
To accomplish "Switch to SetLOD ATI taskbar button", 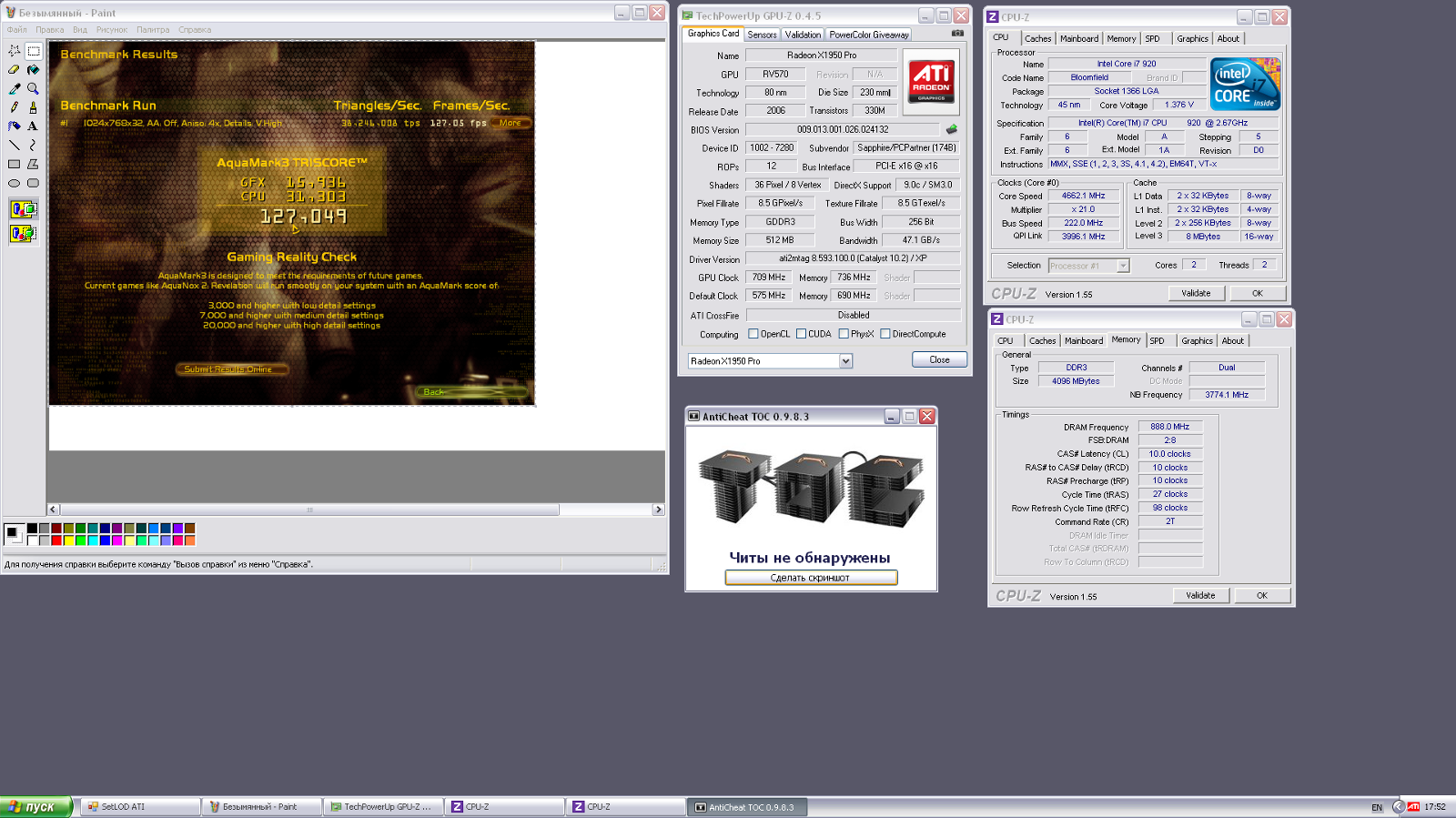I will [x=141, y=807].
